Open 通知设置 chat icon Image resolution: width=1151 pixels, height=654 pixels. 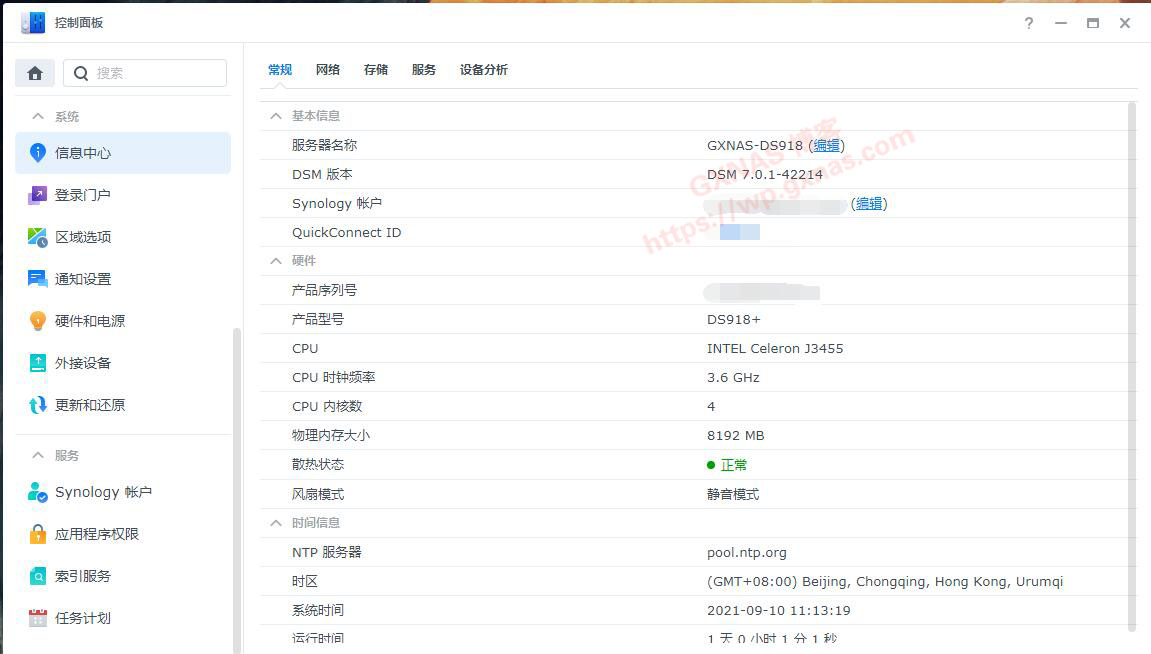click(38, 279)
